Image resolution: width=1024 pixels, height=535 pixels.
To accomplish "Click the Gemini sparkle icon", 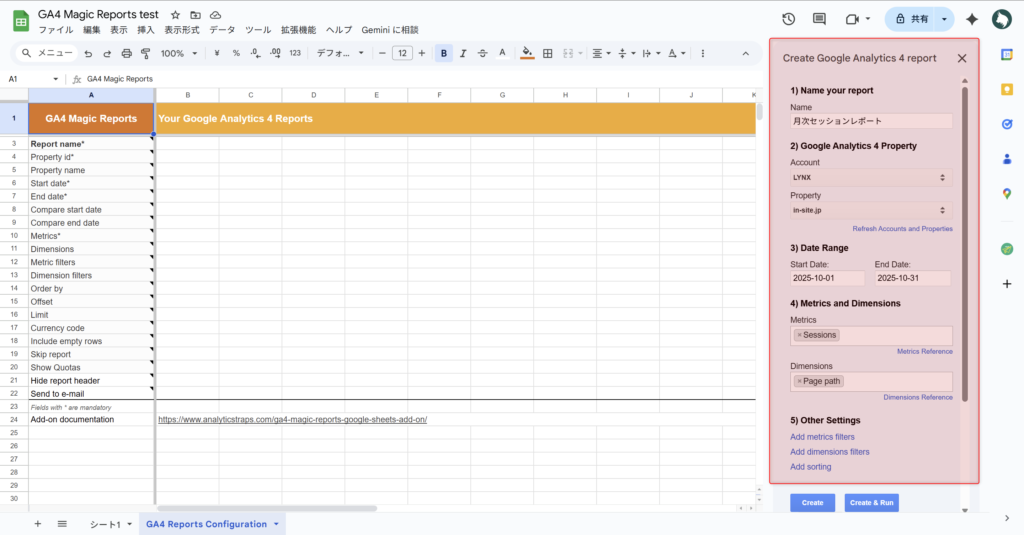I will [x=971, y=19].
